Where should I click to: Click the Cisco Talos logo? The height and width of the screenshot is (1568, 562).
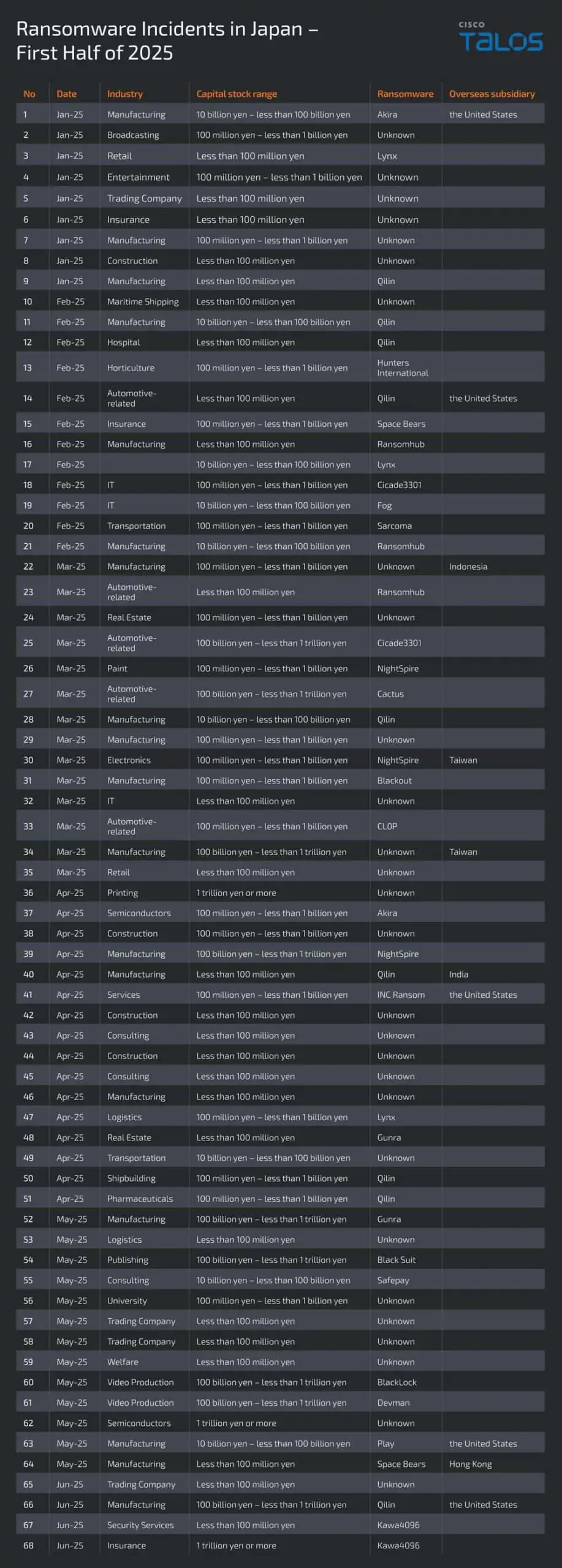click(x=500, y=37)
